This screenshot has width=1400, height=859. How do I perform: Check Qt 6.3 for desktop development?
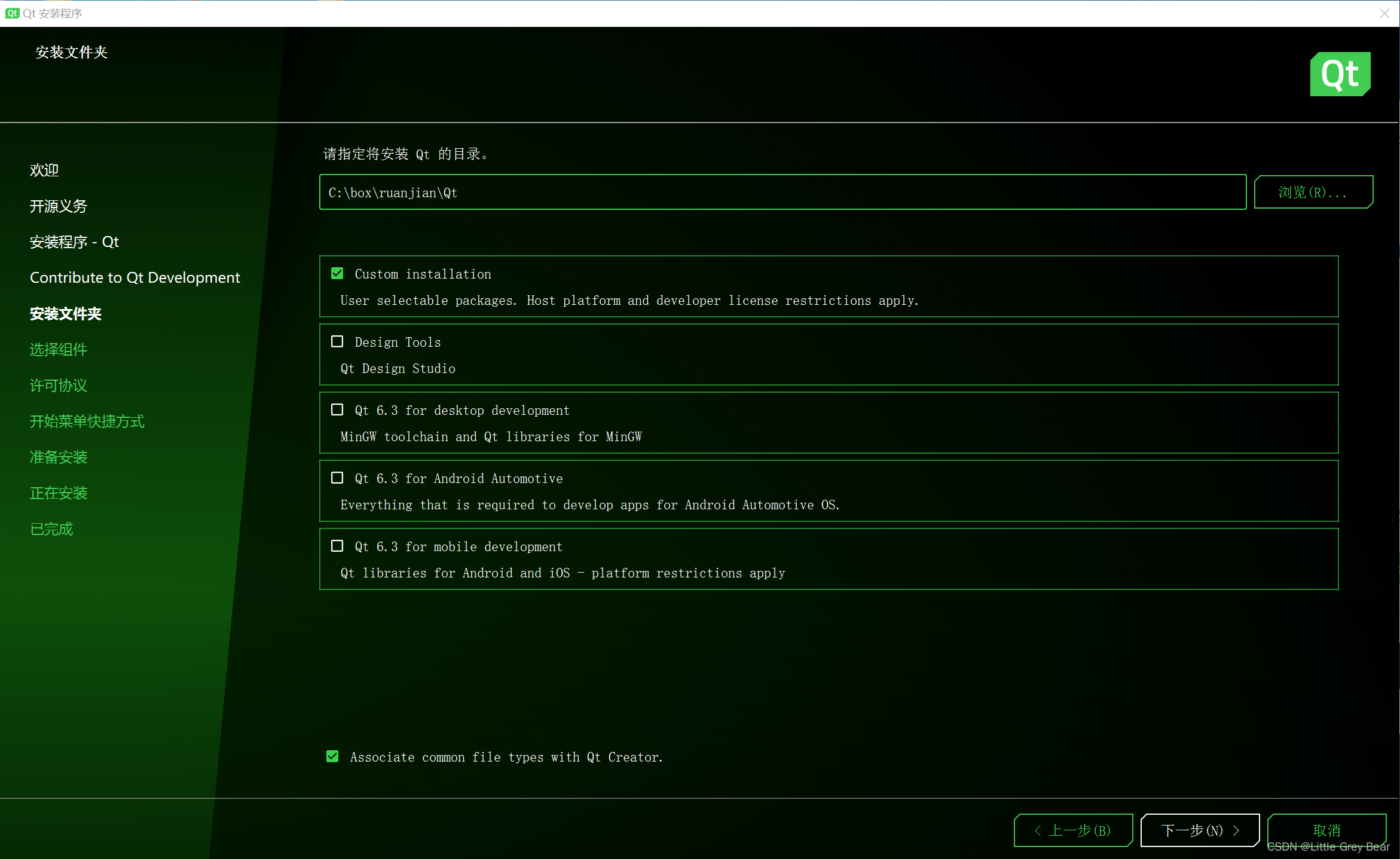point(337,409)
